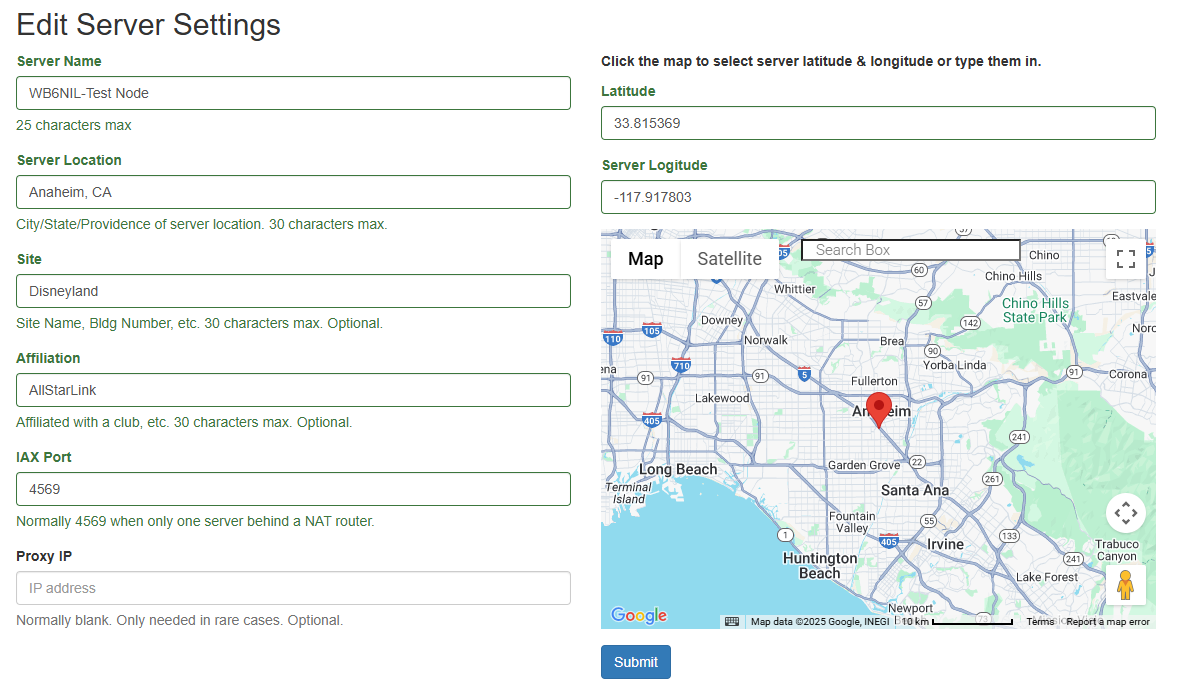The height and width of the screenshot is (693, 1183).
Task: Click the Terminal Island map label
Action: click(x=628, y=493)
